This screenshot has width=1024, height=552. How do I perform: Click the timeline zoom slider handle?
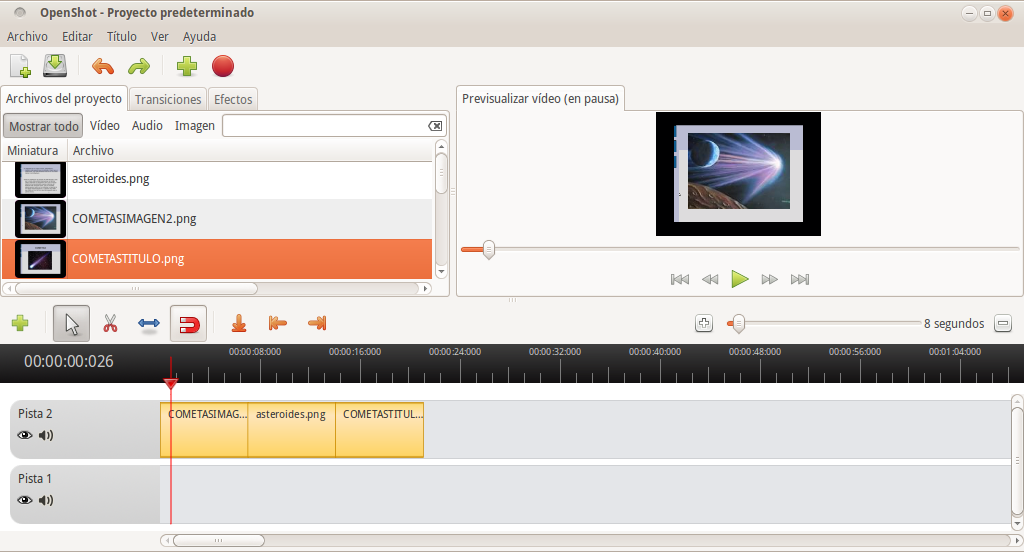pyautogui.click(x=738, y=323)
